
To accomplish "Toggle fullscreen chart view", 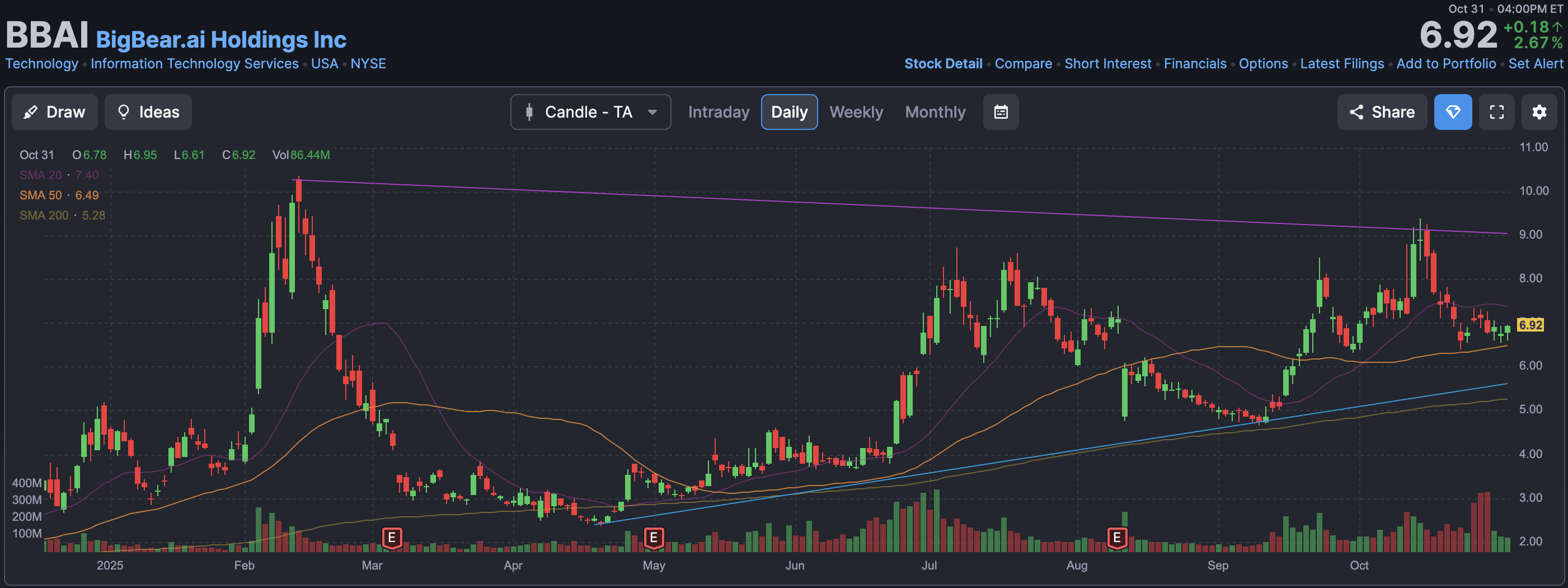I will tap(1497, 112).
